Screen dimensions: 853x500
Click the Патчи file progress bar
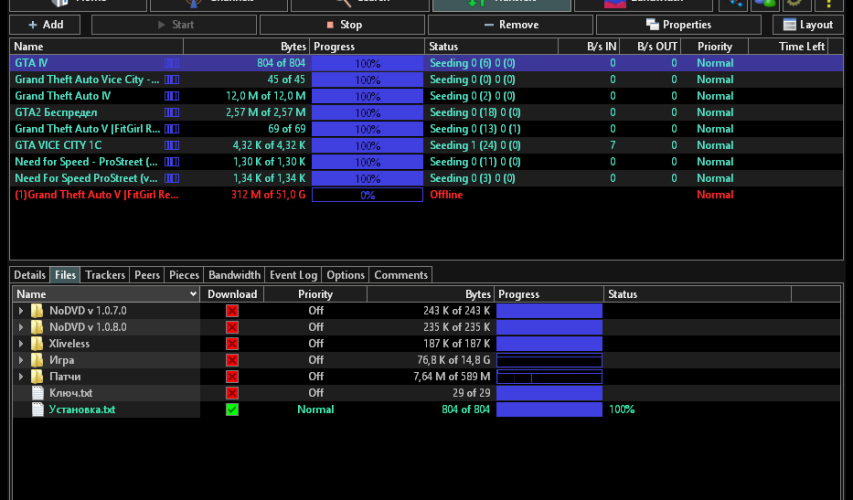pos(549,376)
